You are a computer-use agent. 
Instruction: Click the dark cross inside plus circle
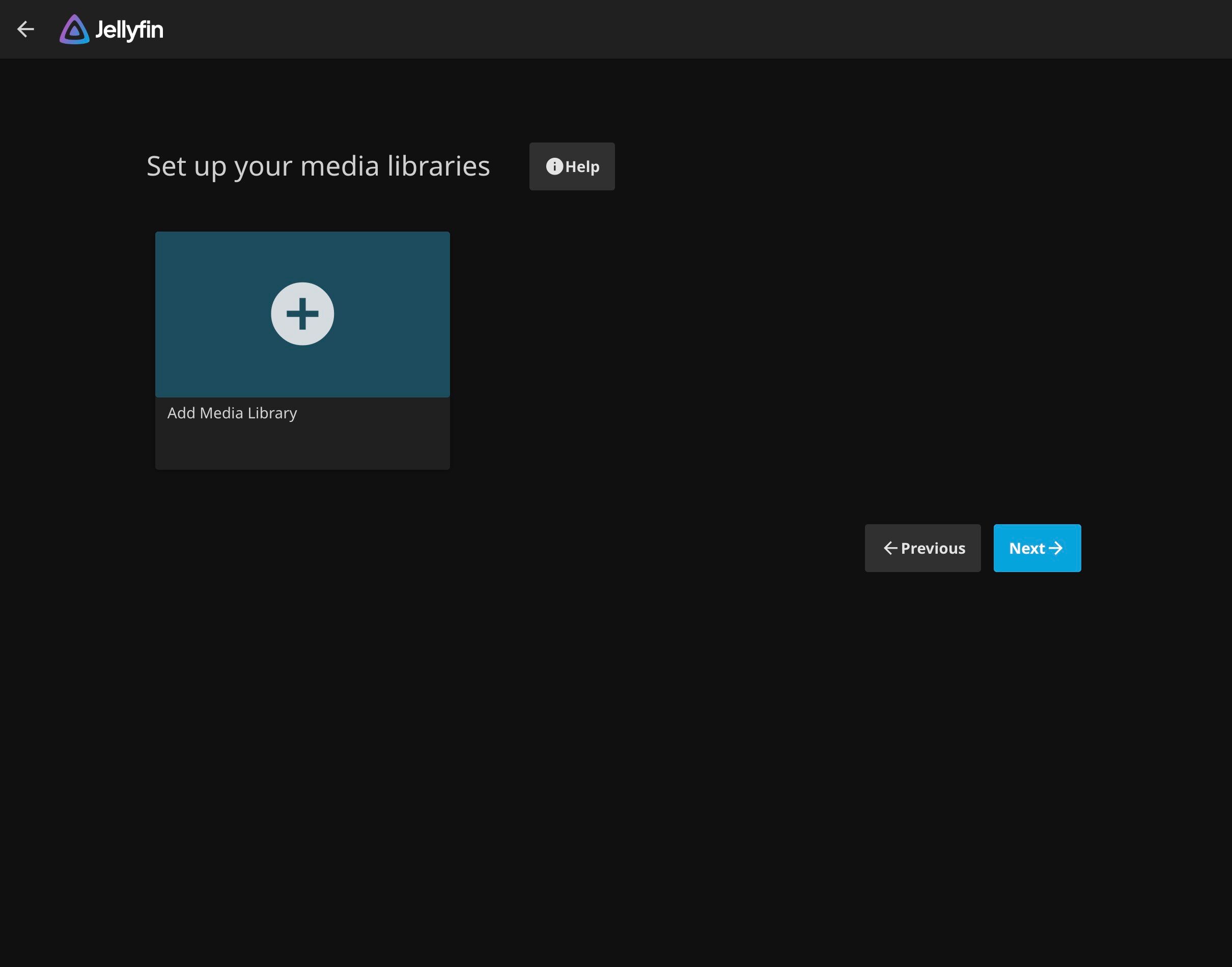[302, 314]
